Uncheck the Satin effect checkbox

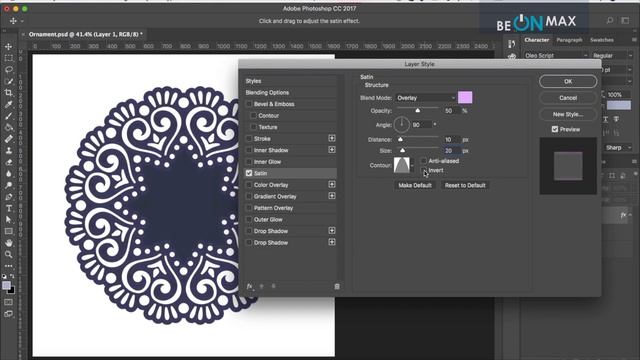tap(249, 173)
